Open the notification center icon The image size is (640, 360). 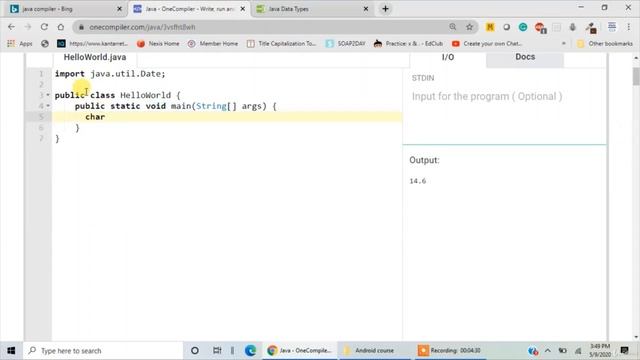[624, 351]
